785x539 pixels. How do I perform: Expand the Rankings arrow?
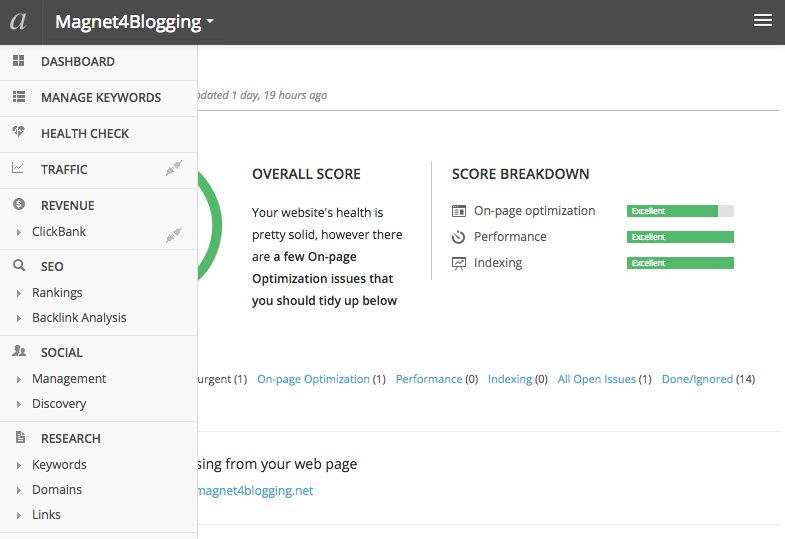click(19, 293)
